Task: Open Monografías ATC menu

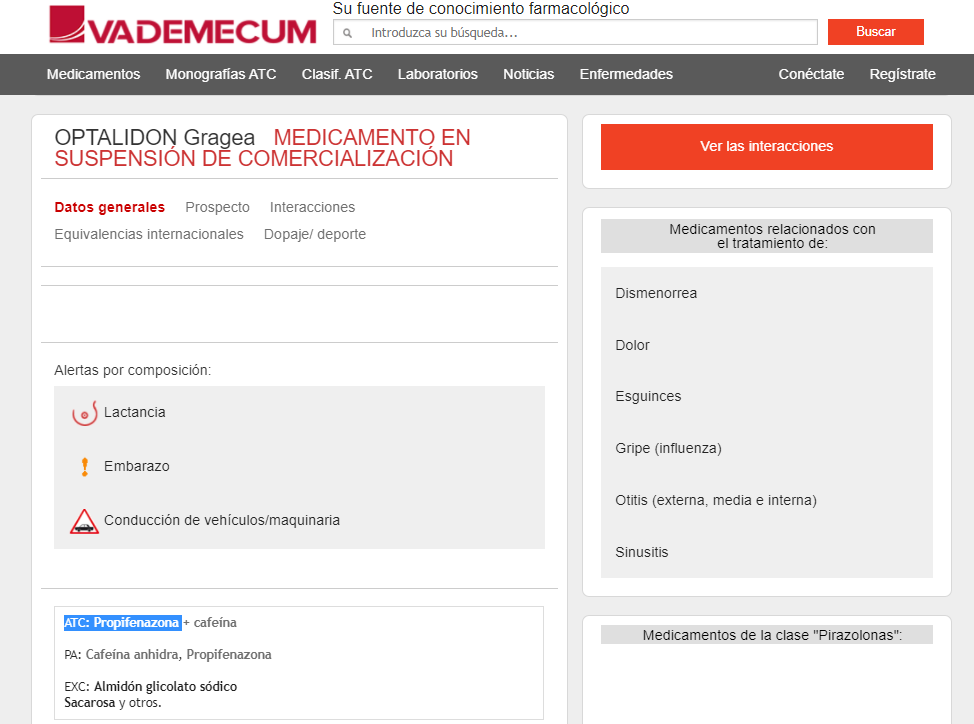Action: pos(221,75)
